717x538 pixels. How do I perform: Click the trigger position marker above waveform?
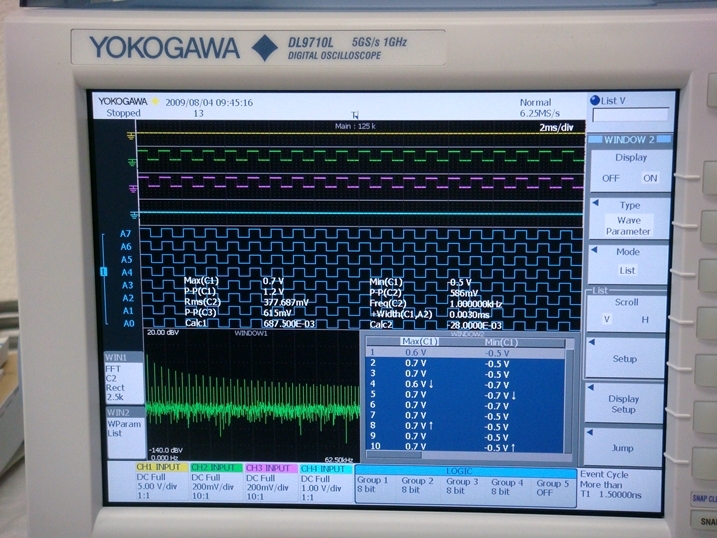pyautogui.click(x=354, y=115)
